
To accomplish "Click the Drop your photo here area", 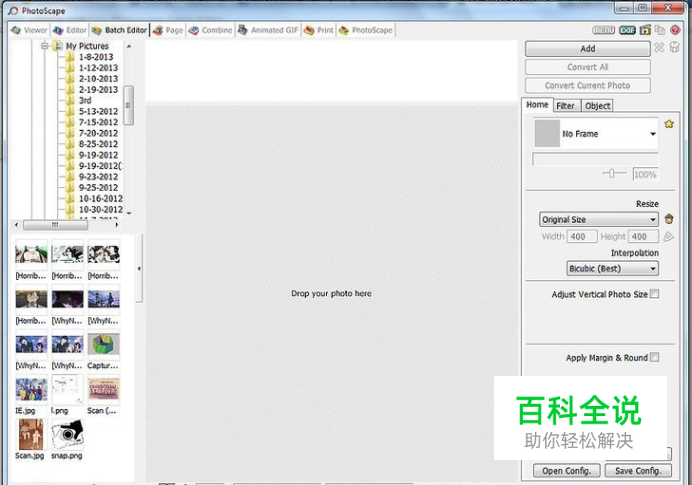I will (331, 293).
